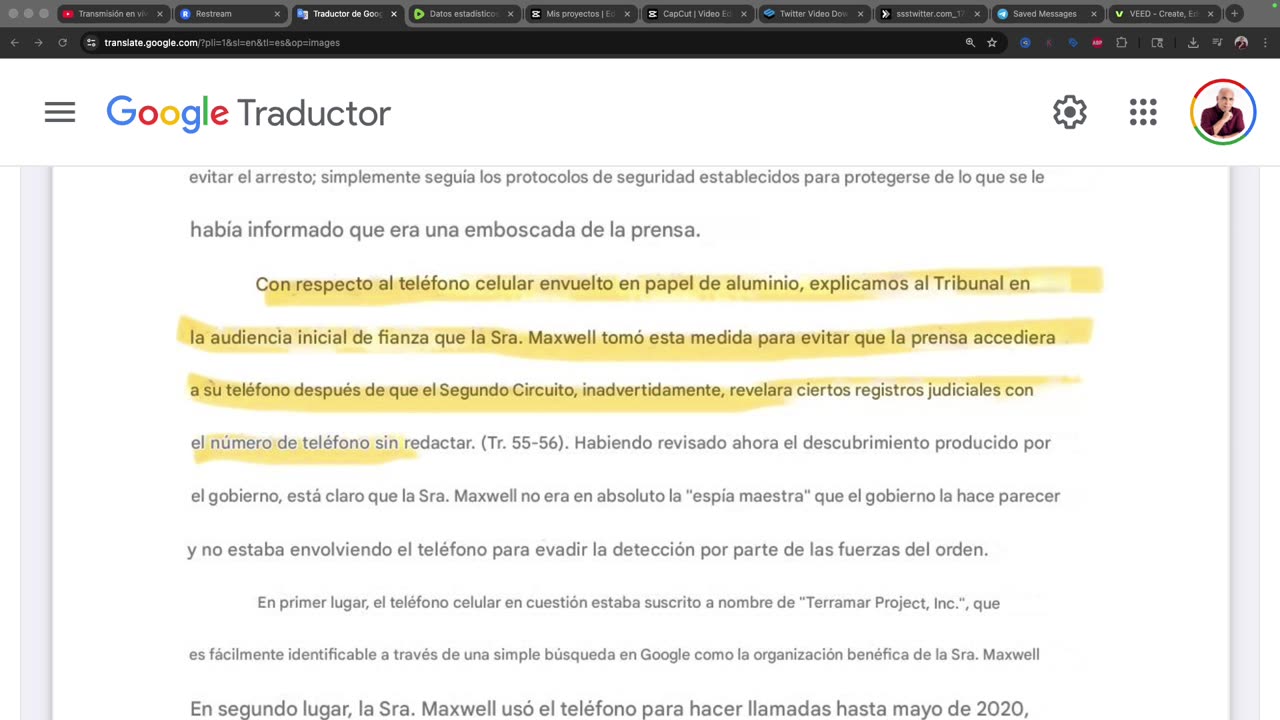The image size is (1280, 720).
Task: Click the text "evitar el arresto"
Action: (x=251, y=177)
